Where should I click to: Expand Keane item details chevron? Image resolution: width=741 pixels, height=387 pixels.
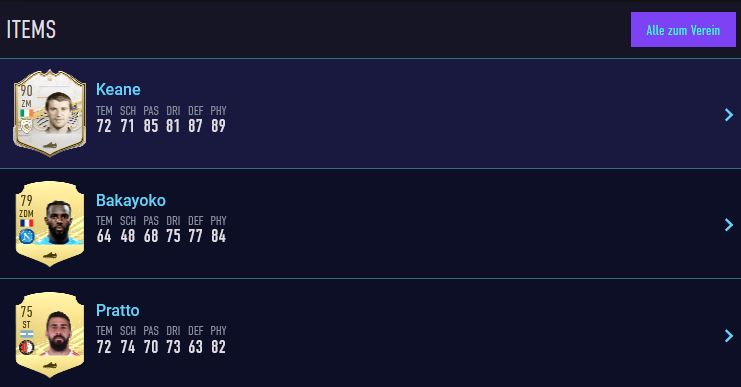[729, 114]
